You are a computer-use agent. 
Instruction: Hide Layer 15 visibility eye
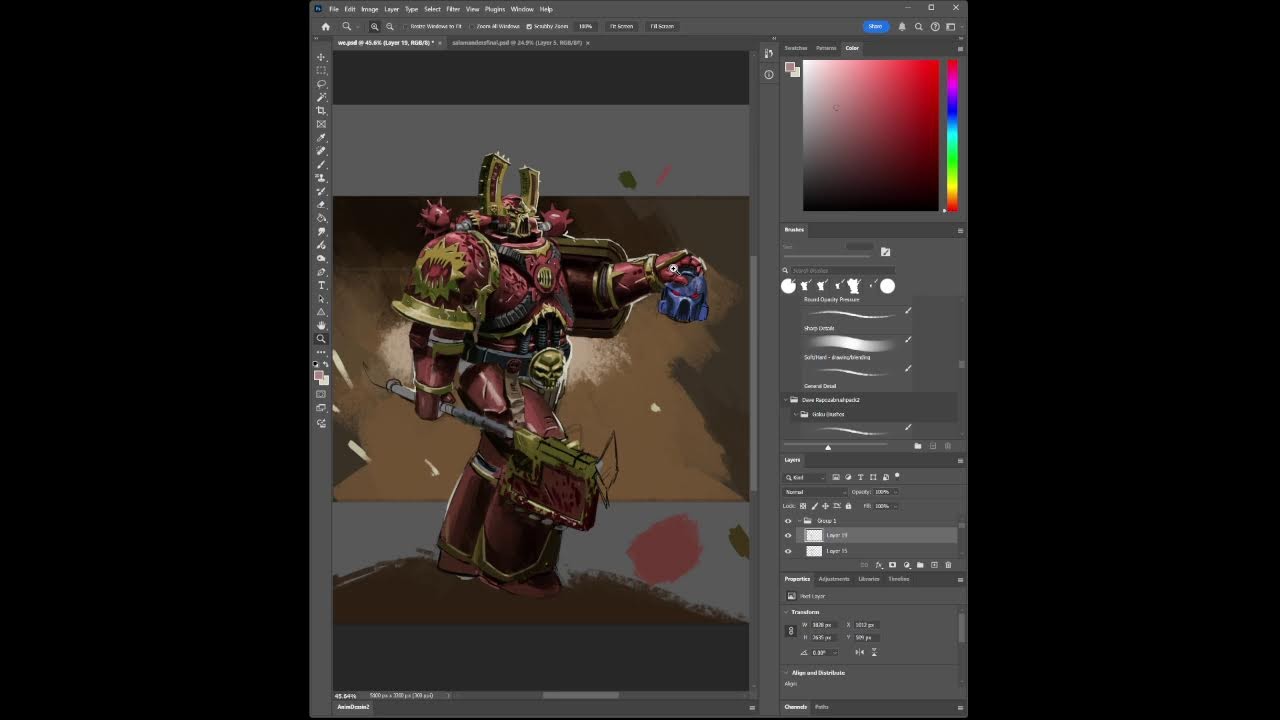tap(788, 551)
